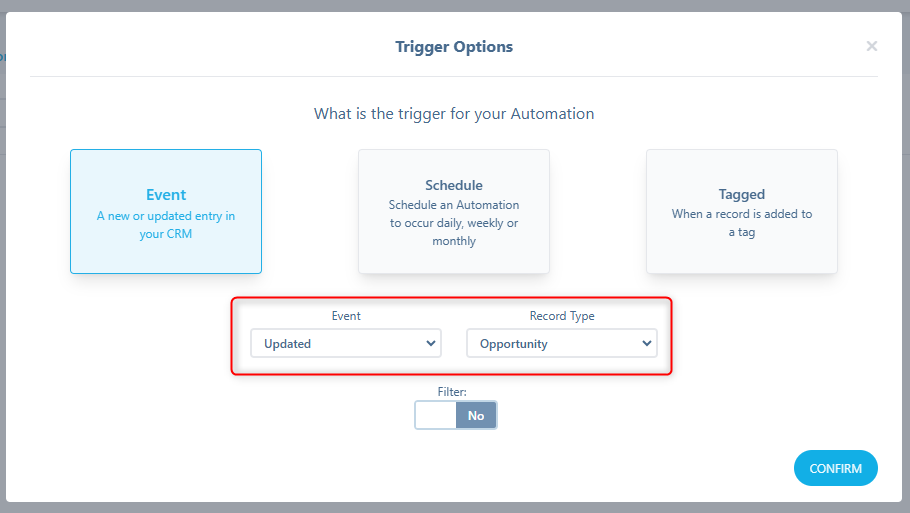The image size is (910, 513).
Task: Pick the Tagged trigger card
Action: 742,211
